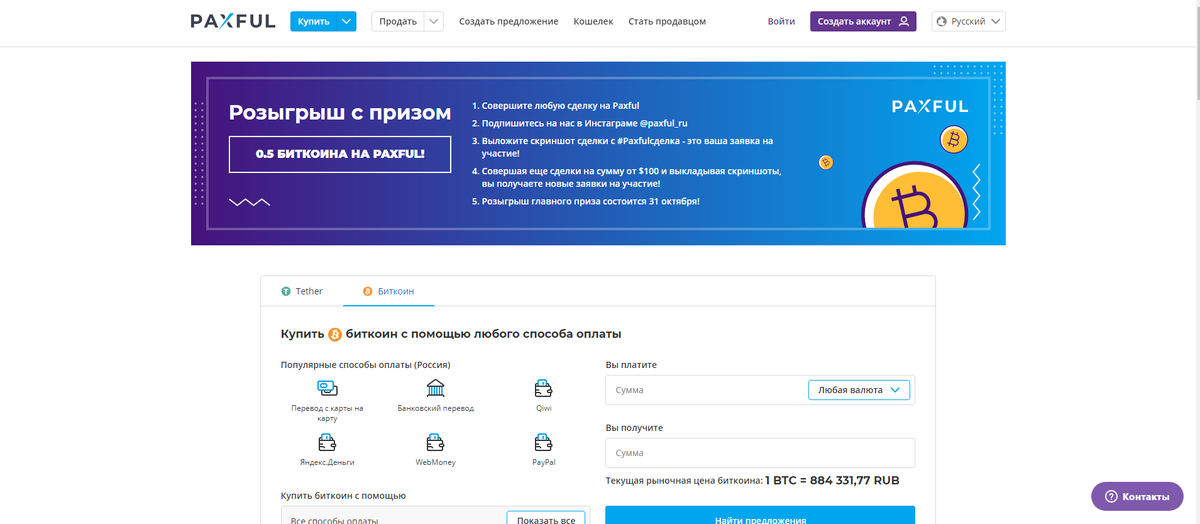Viewport: 1200px width, 524px height.
Task: Click the Перевод с карты на карту label
Action: click(327, 413)
